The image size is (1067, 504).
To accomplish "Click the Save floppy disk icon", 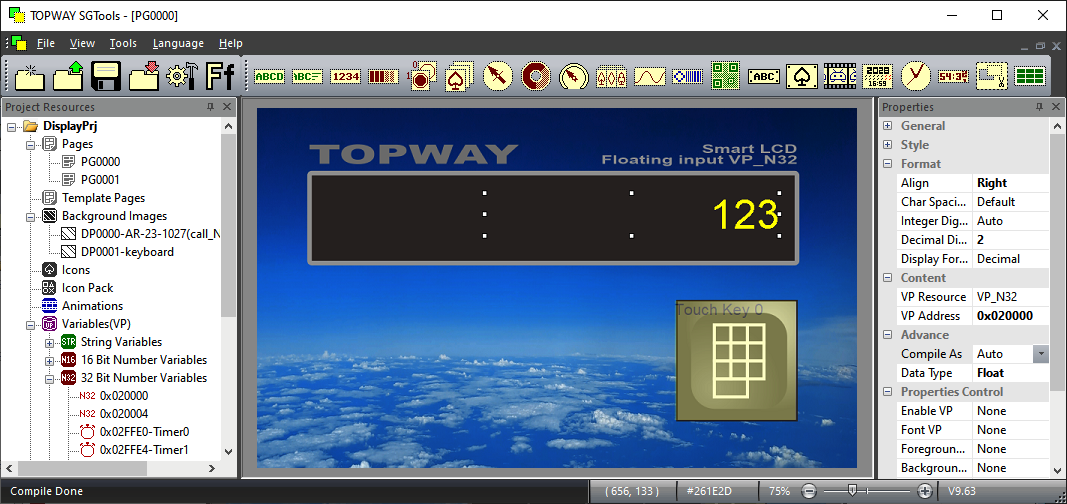I will (x=106, y=76).
